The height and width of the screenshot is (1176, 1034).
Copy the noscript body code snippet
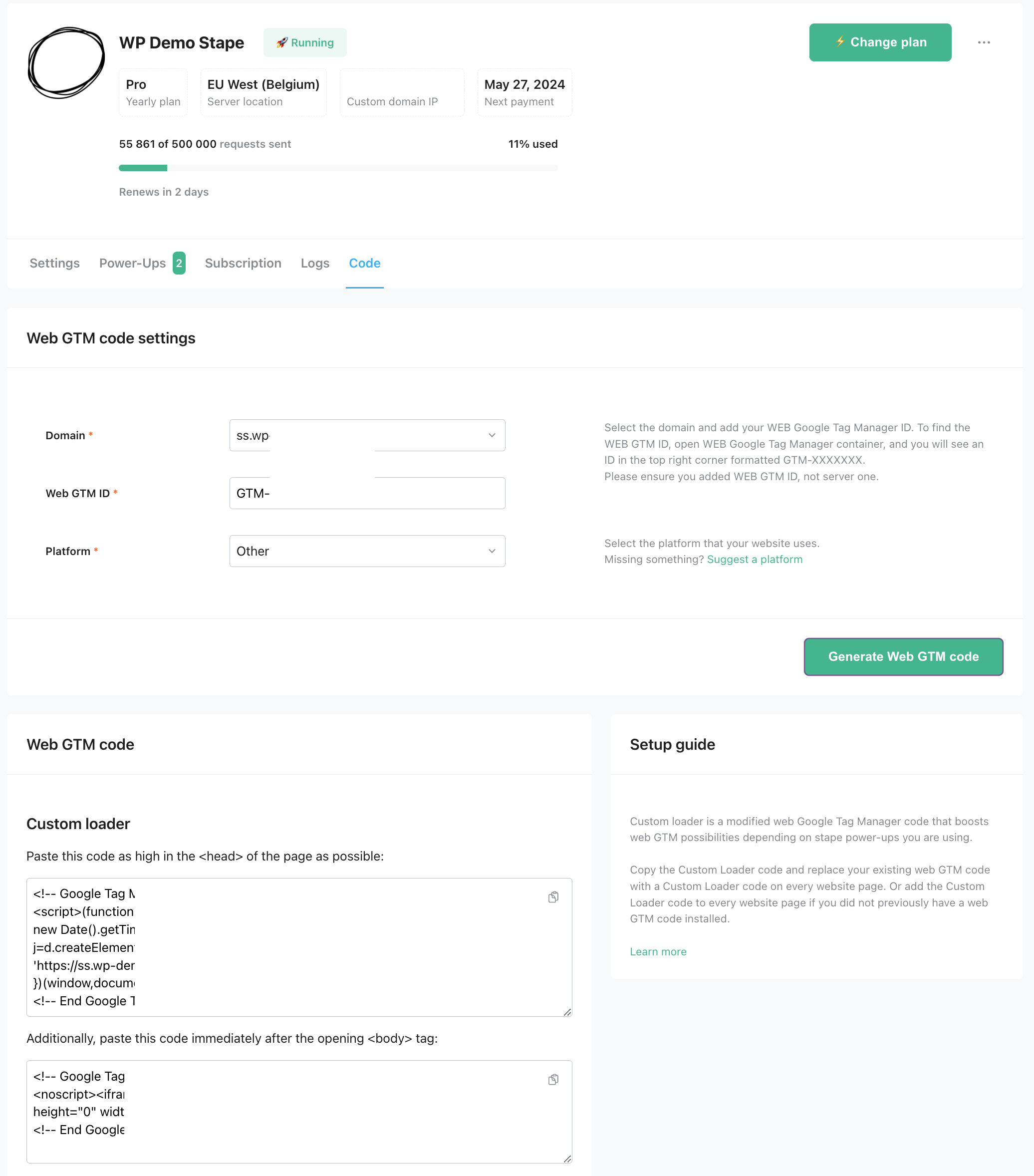click(x=552, y=1079)
